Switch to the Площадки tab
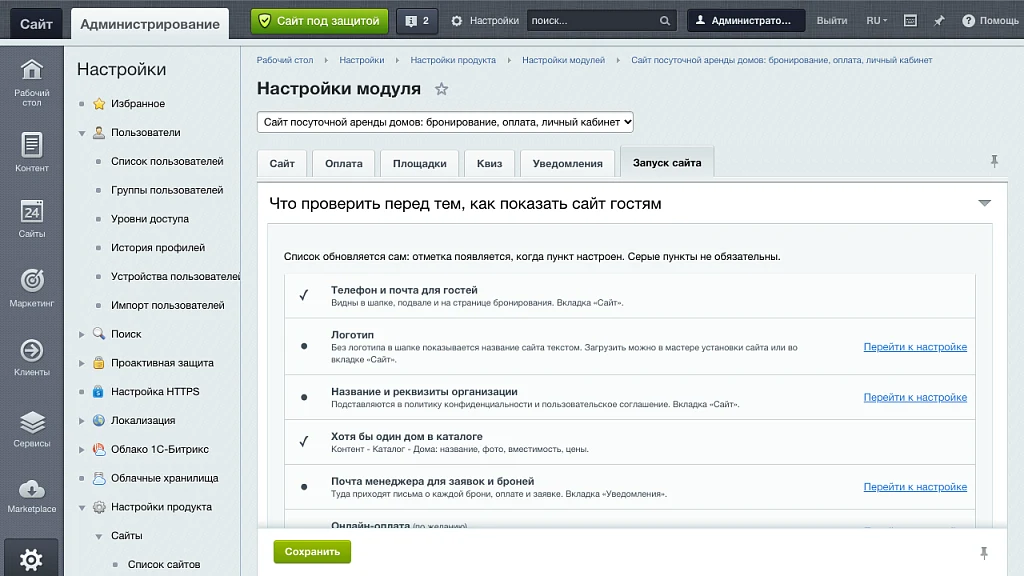 click(x=420, y=163)
